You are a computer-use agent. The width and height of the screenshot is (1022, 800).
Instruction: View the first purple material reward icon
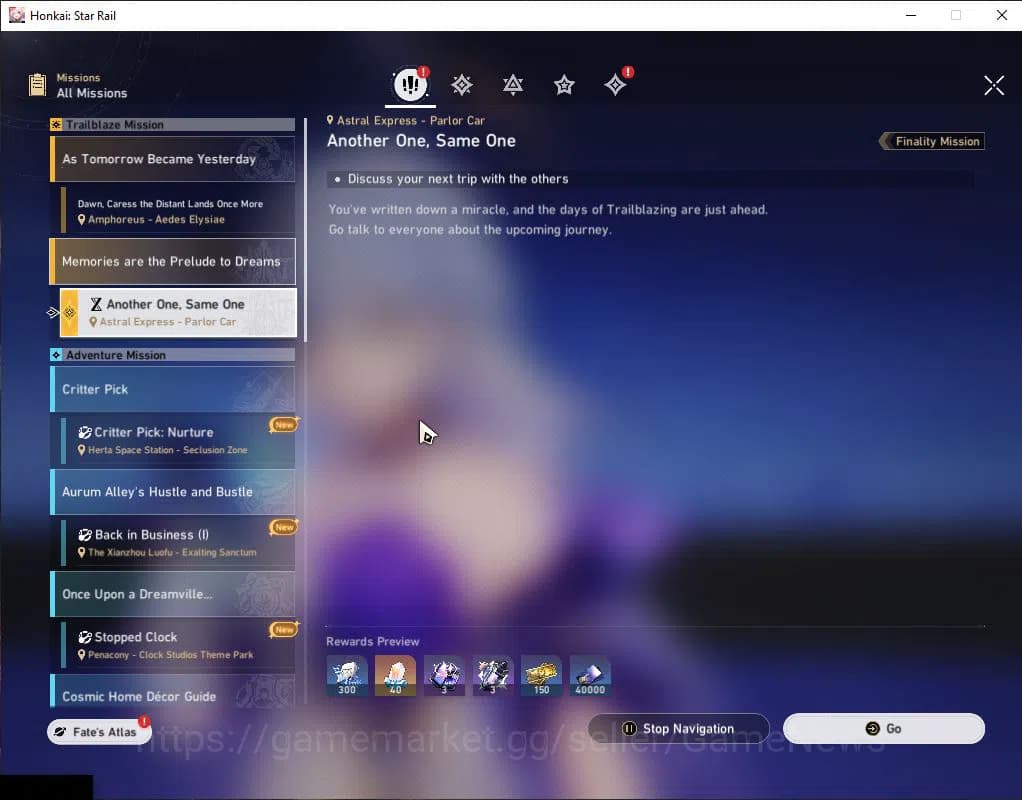pyautogui.click(x=445, y=675)
